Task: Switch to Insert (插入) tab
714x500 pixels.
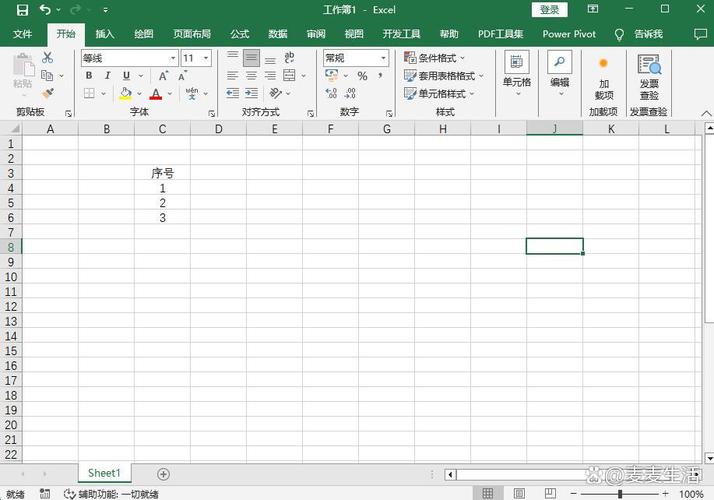Action: click(x=104, y=34)
